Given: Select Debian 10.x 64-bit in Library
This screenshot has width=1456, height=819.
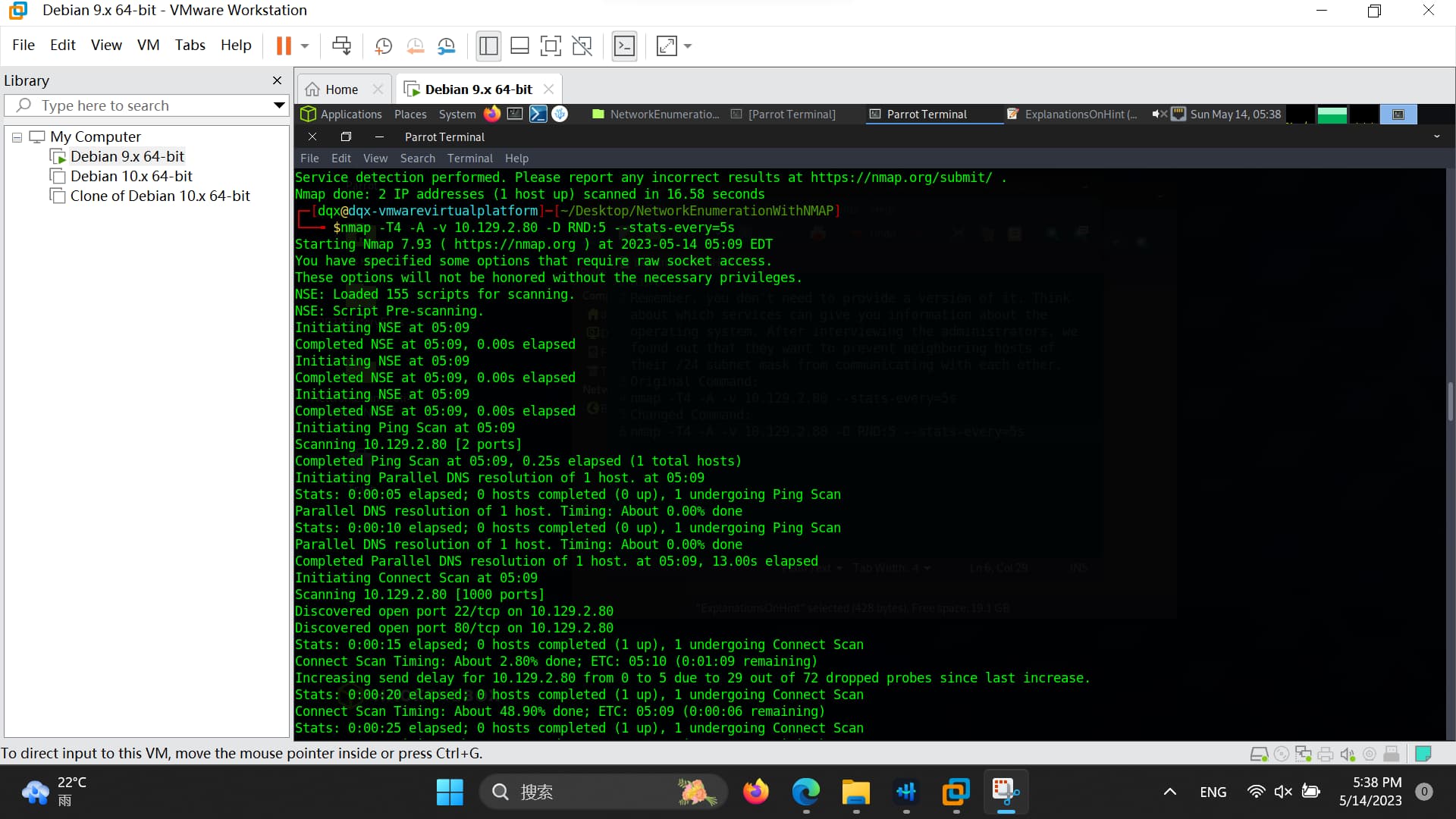Looking at the screenshot, I should pyautogui.click(x=131, y=176).
